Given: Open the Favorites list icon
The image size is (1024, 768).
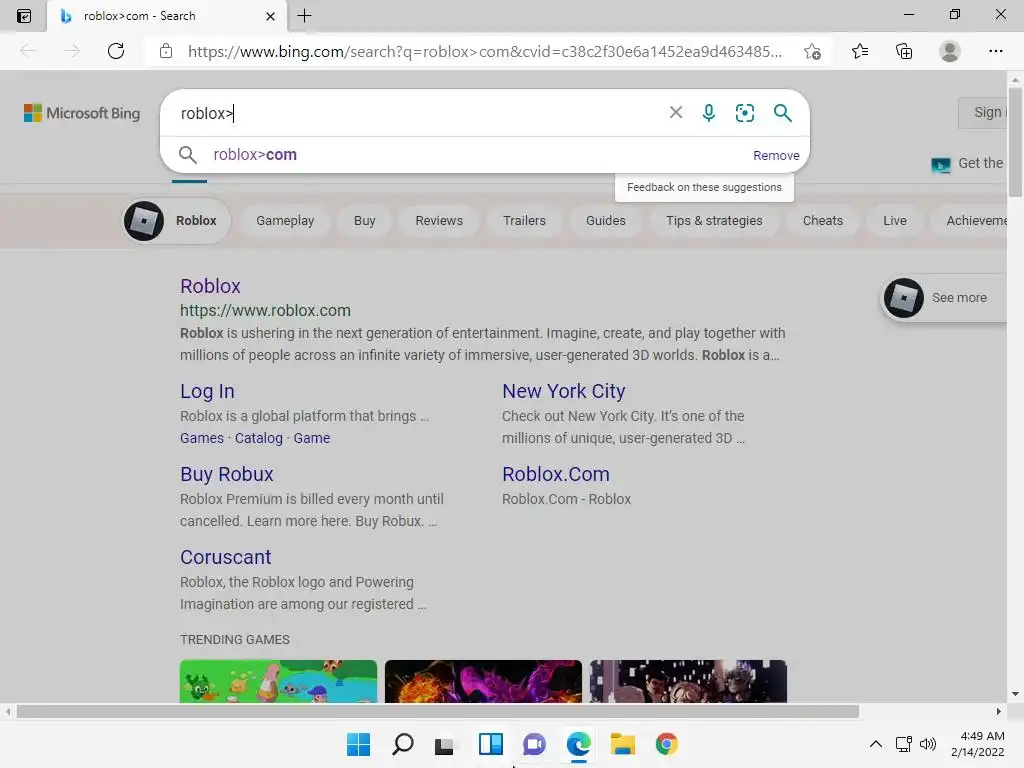Looking at the screenshot, I should [x=860, y=51].
